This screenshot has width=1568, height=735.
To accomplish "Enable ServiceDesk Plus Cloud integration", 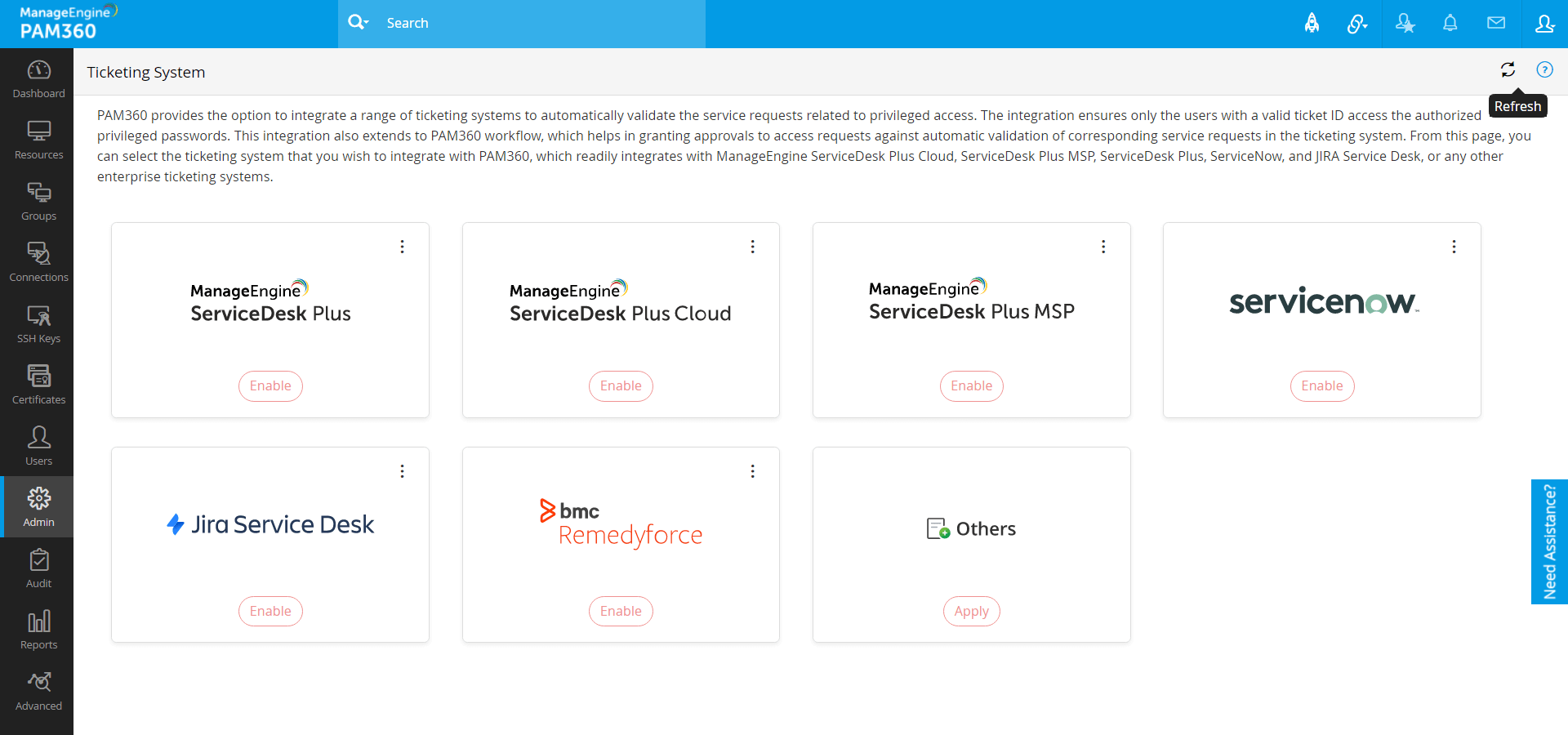I will click(x=621, y=386).
